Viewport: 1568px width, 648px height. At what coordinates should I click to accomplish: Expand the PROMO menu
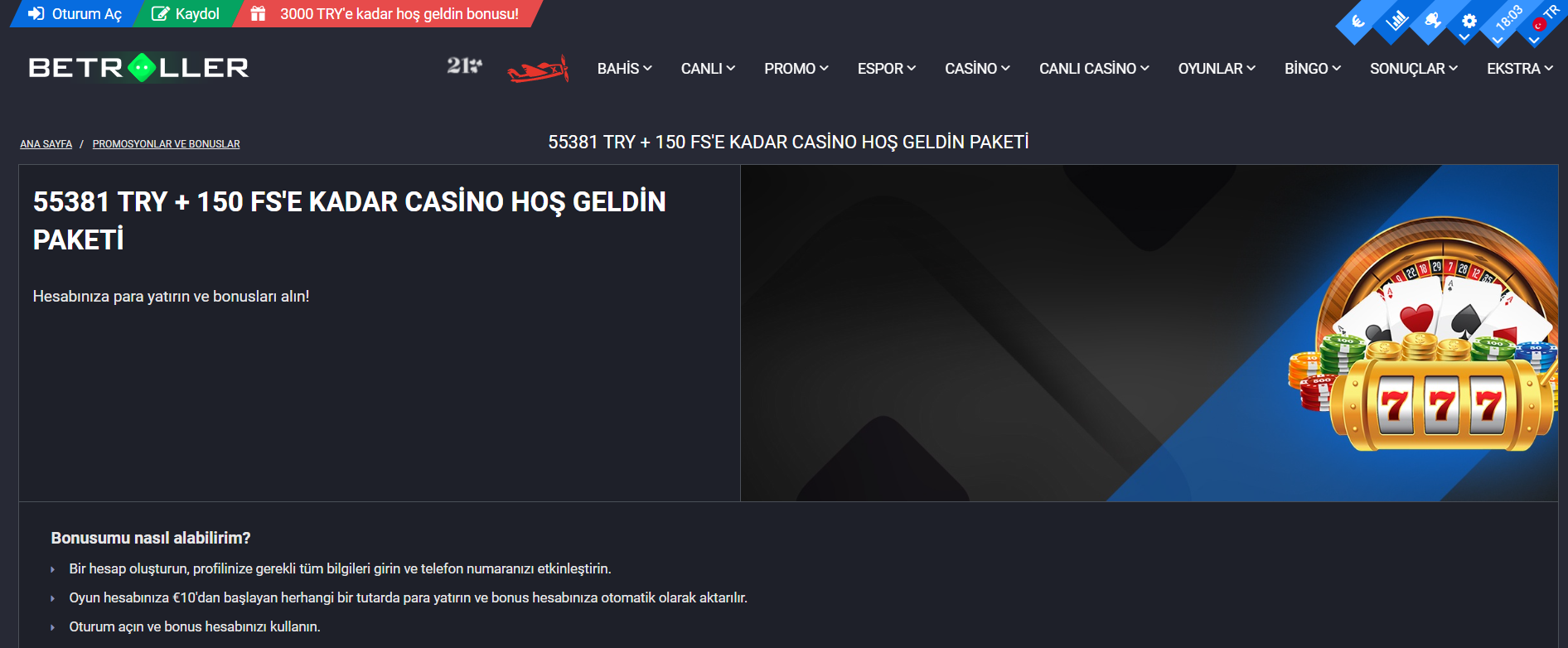click(796, 69)
